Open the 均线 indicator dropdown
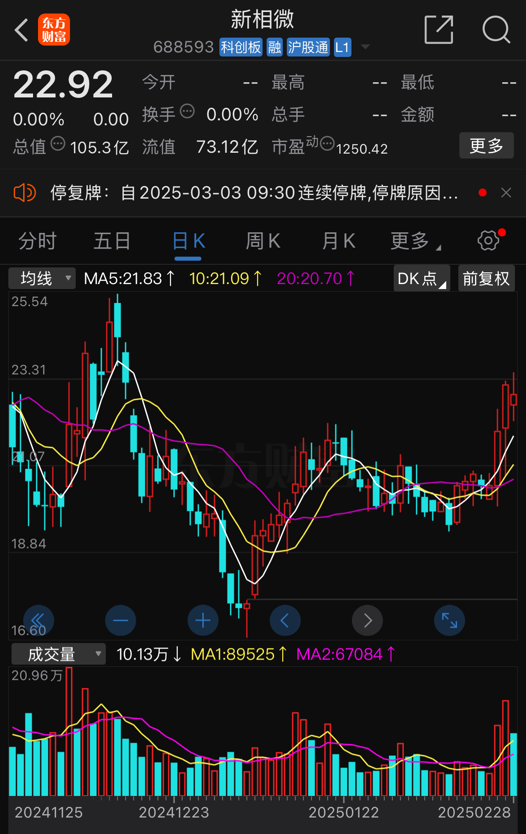This screenshot has width=526, height=834. 42,278
